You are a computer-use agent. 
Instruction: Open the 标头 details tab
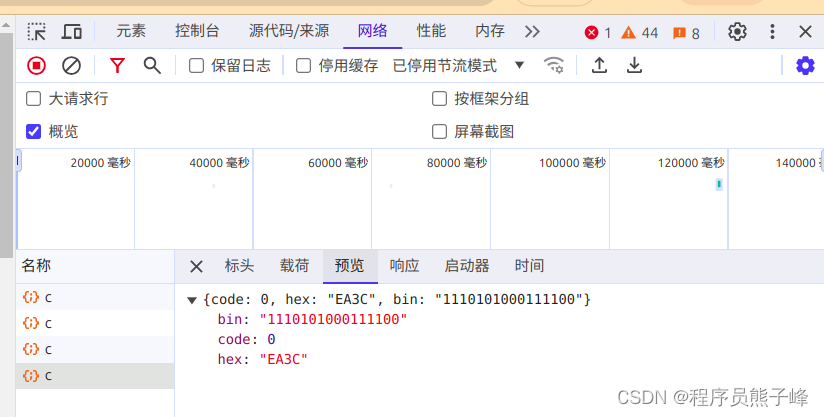point(239,265)
